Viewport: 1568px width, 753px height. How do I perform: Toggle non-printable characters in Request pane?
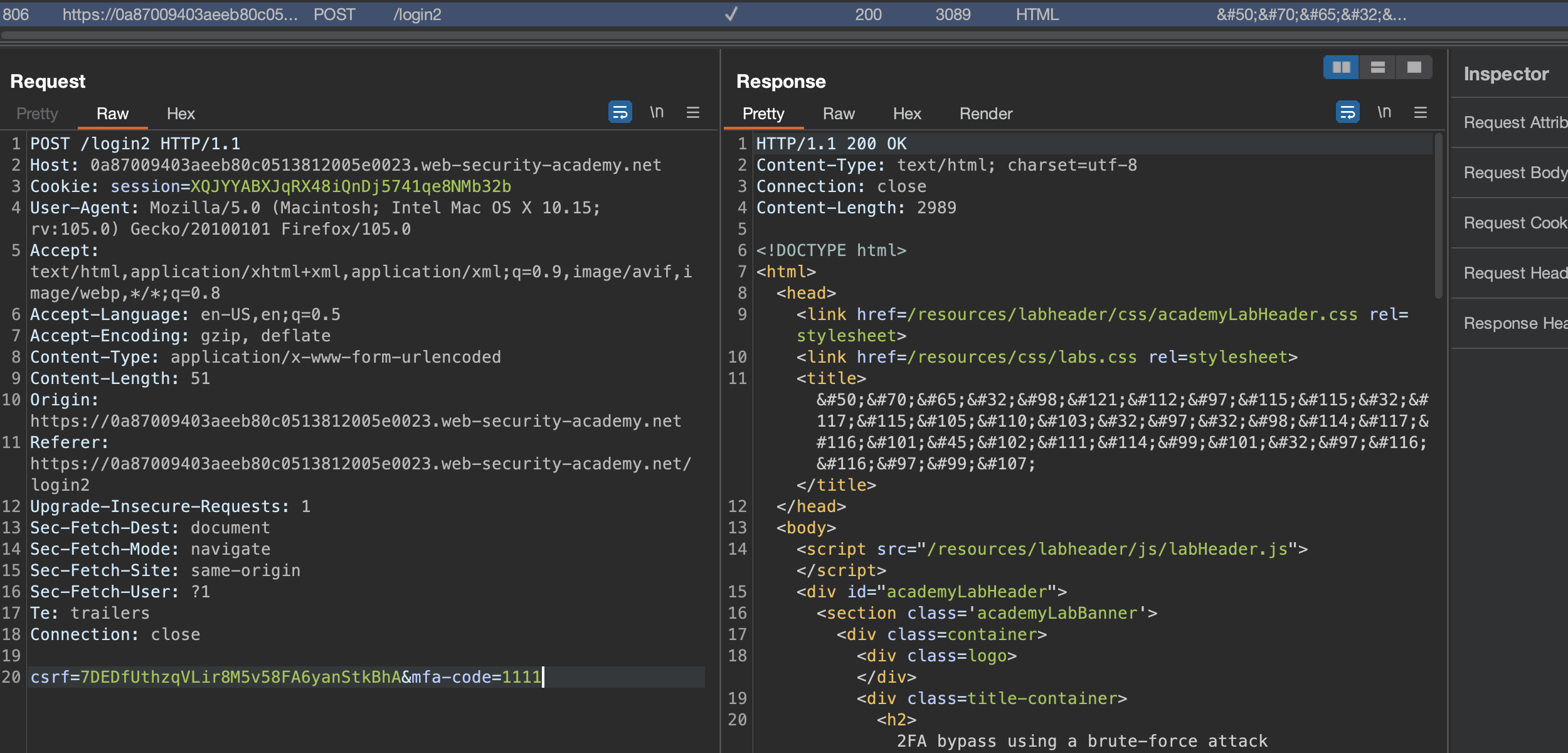coord(657,112)
